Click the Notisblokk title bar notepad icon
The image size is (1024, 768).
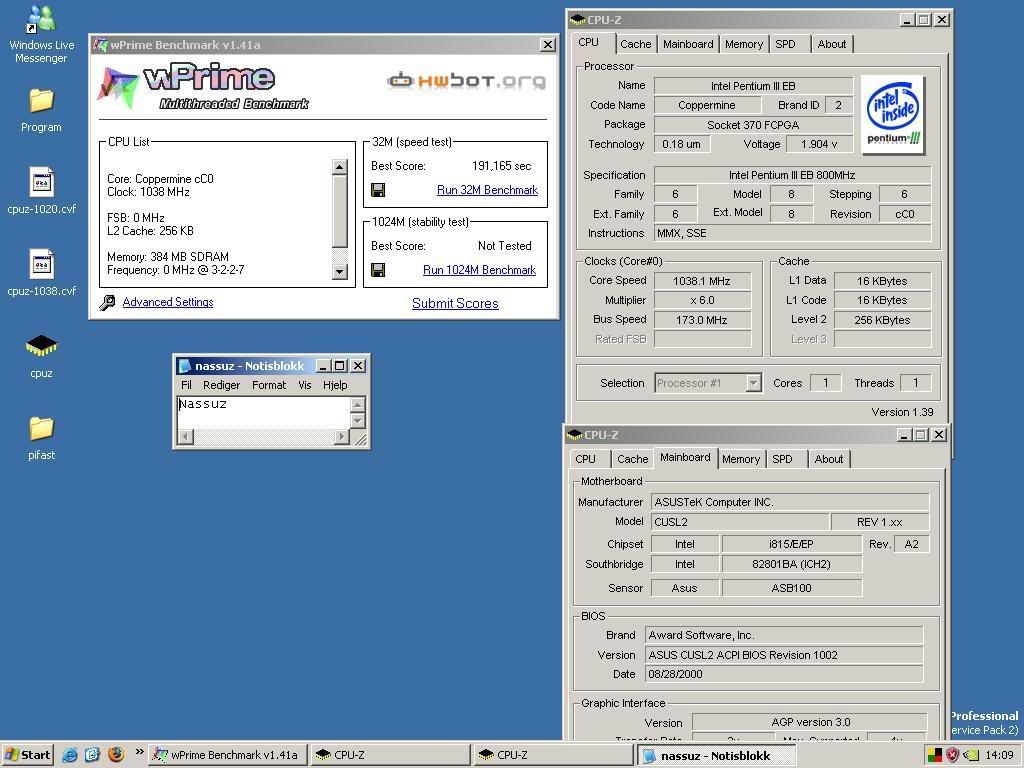tap(184, 366)
